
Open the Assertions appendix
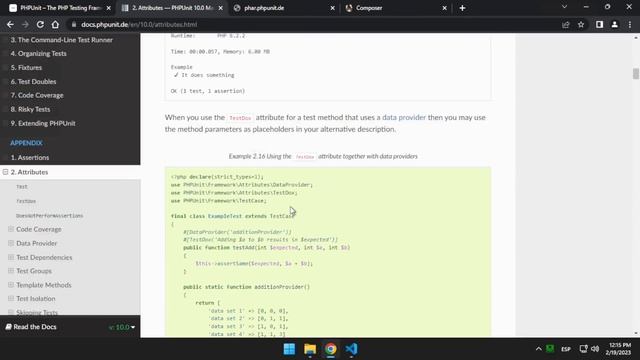tap(30, 158)
